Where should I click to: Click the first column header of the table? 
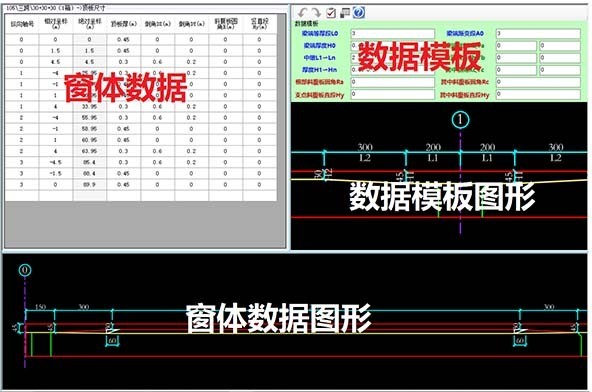click(22, 24)
